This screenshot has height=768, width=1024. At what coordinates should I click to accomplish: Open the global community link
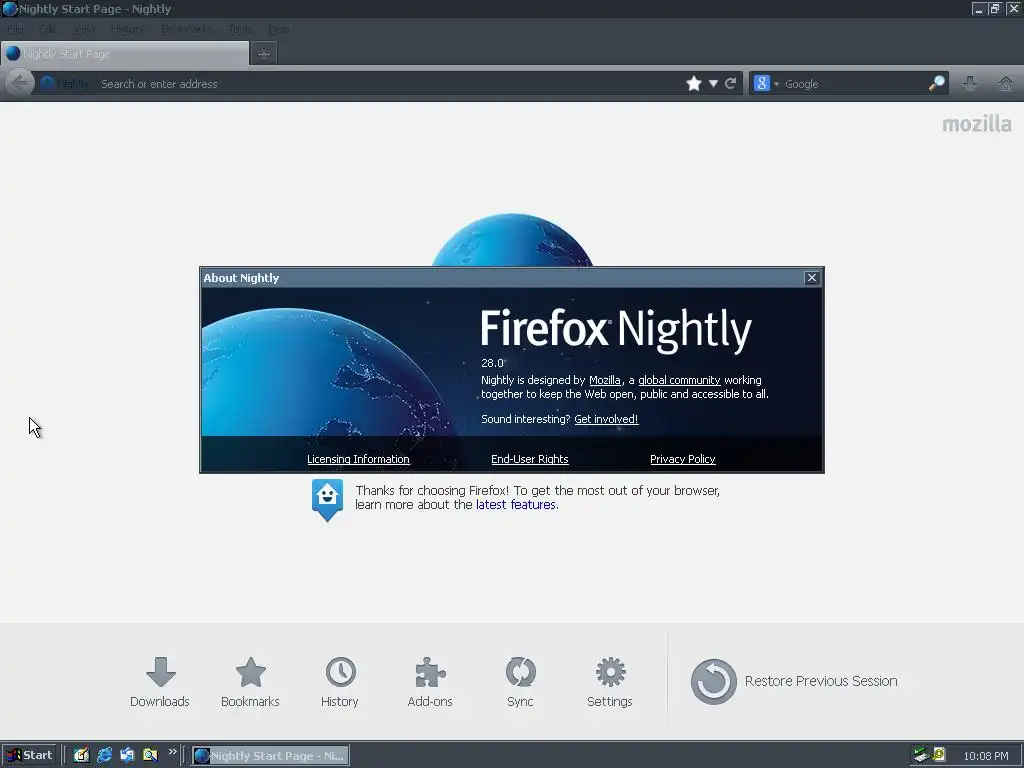(x=679, y=380)
